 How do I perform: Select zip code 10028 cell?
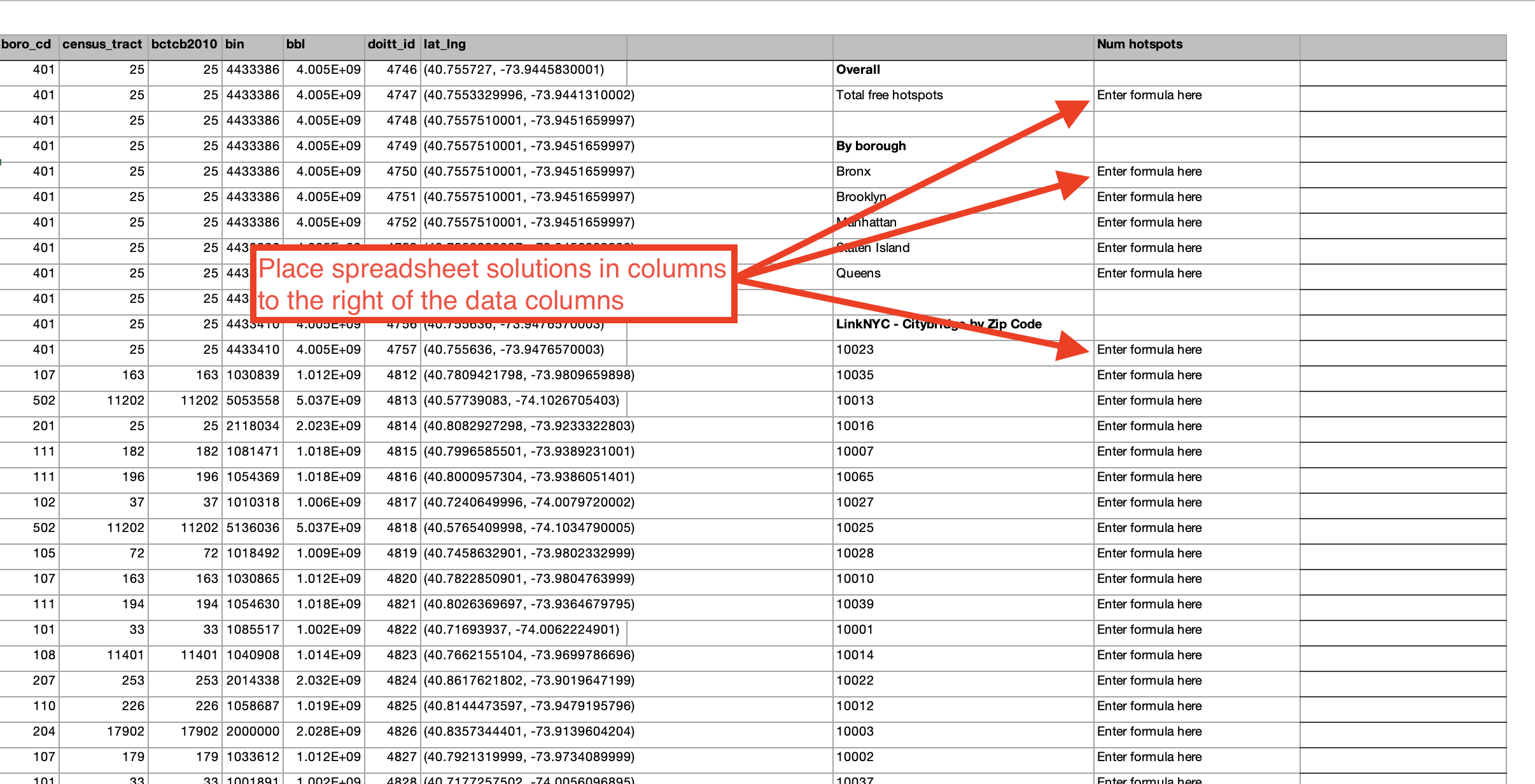(964, 557)
